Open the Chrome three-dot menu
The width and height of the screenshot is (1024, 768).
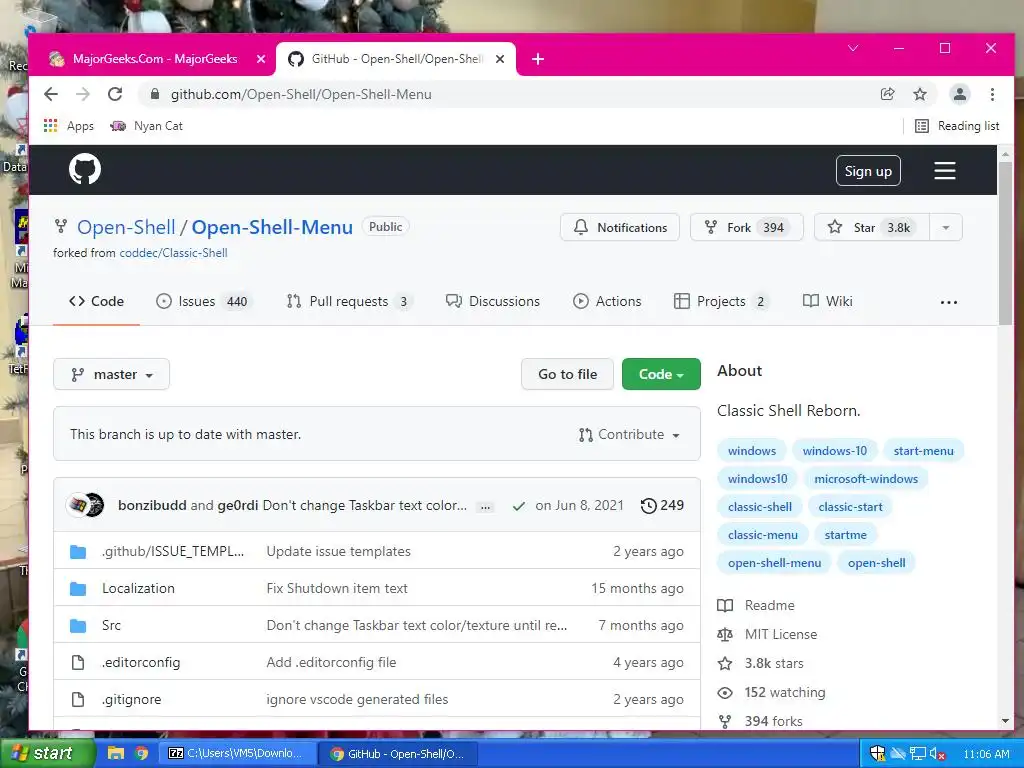[992, 94]
